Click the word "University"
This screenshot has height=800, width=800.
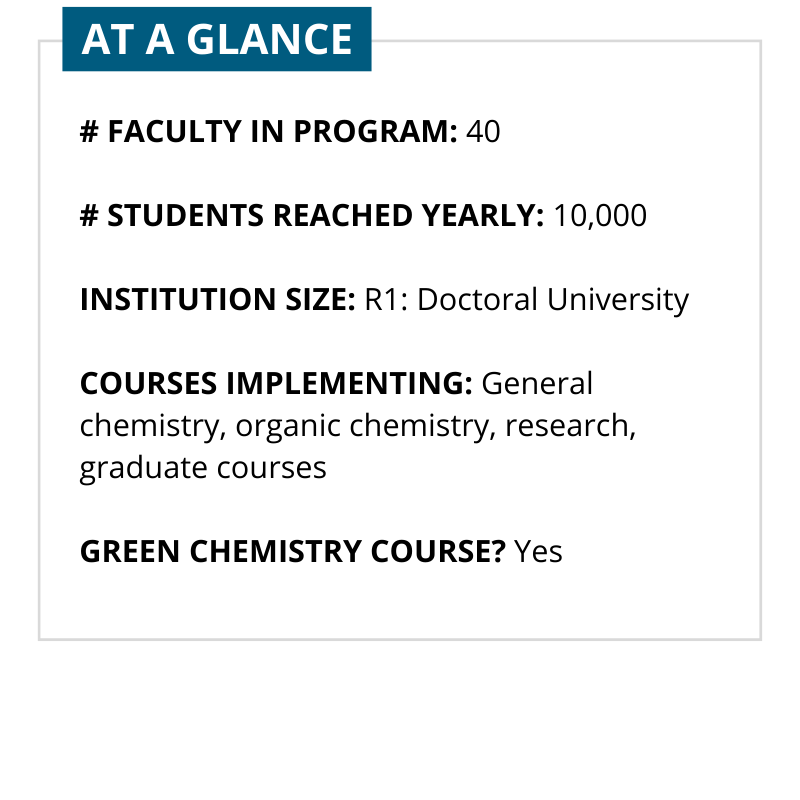622,299
